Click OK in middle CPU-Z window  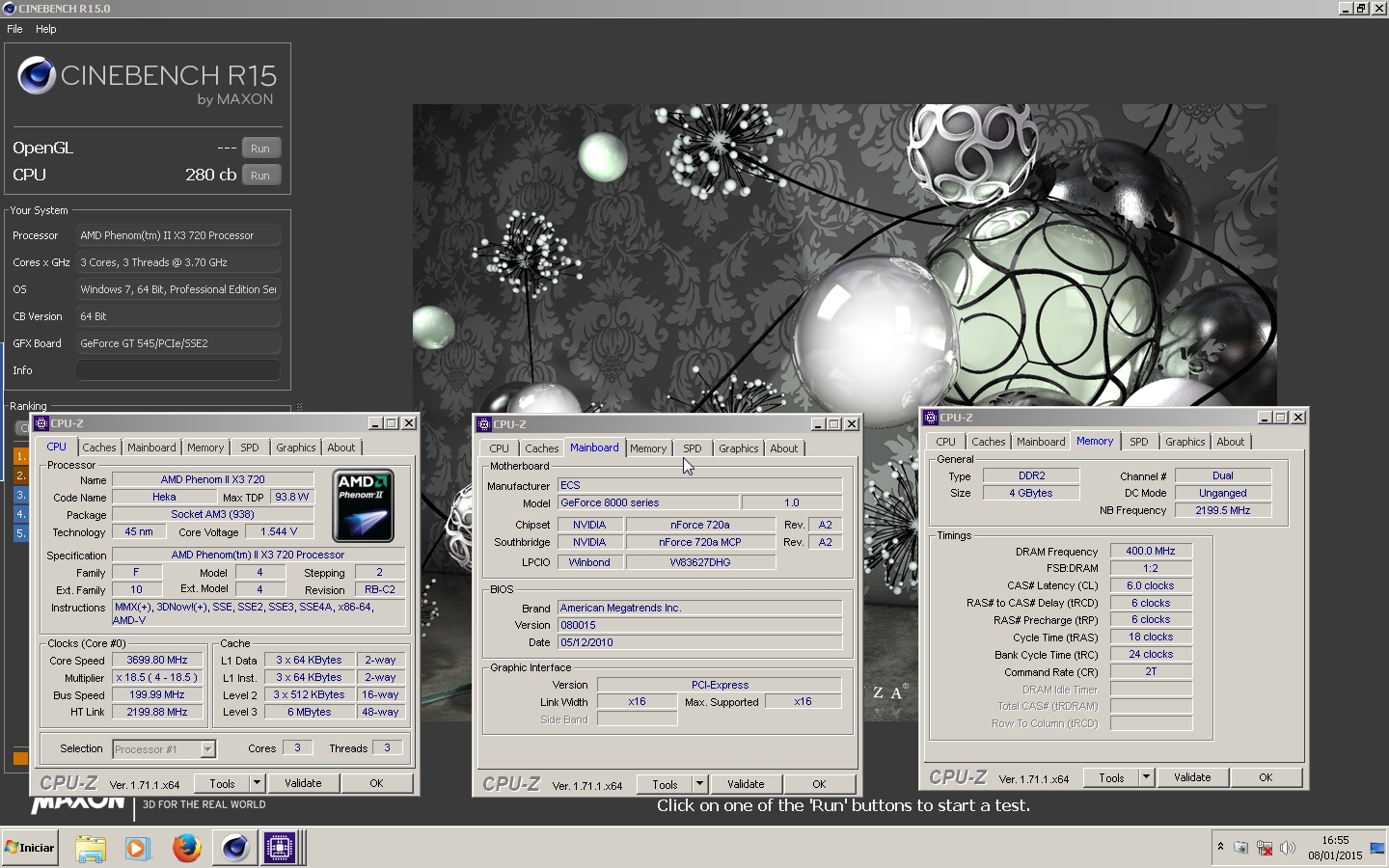tap(819, 784)
